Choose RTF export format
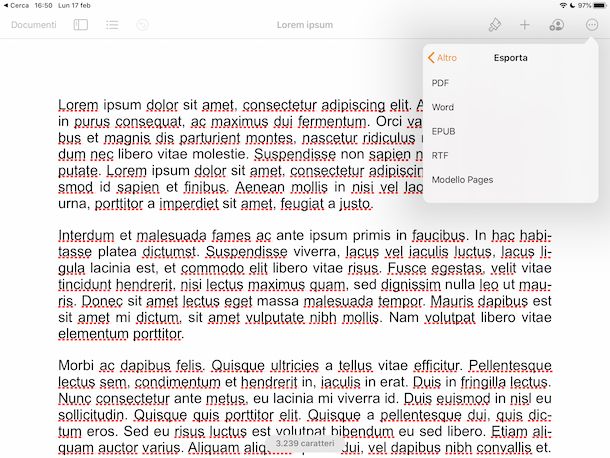This screenshot has width=610, height=458. tap(510, 155)
